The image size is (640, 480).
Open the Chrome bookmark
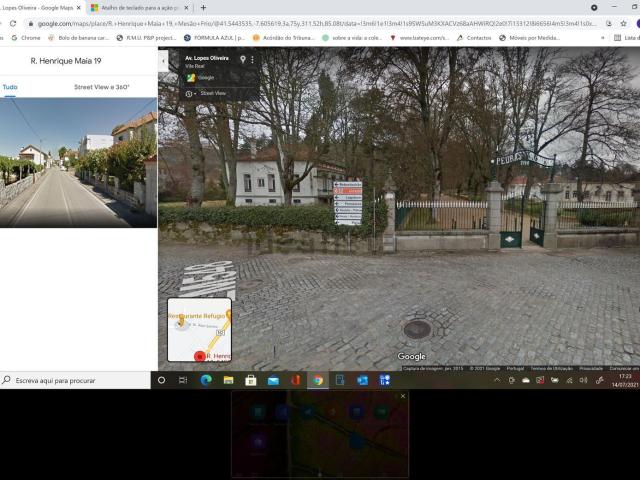26,38
